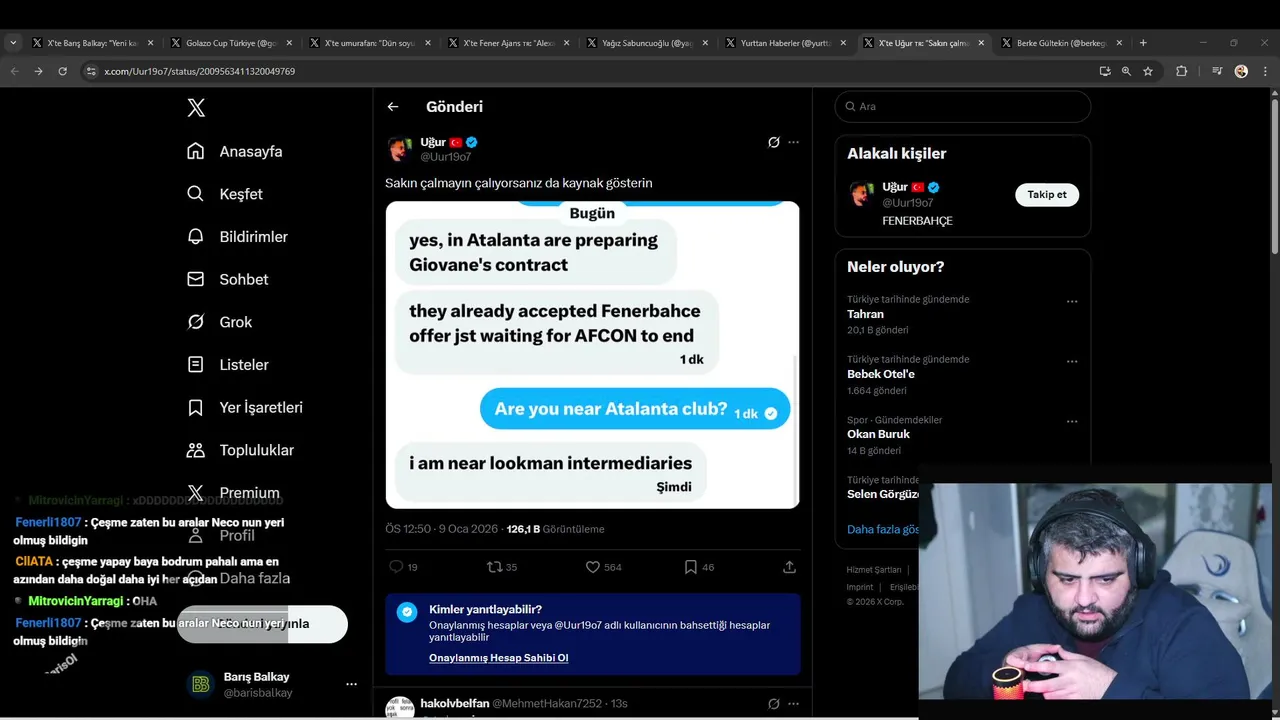The image size is (1280, 720).
Task: Open more options for Bebek Otel'e trend
Action: (1072, 361)
